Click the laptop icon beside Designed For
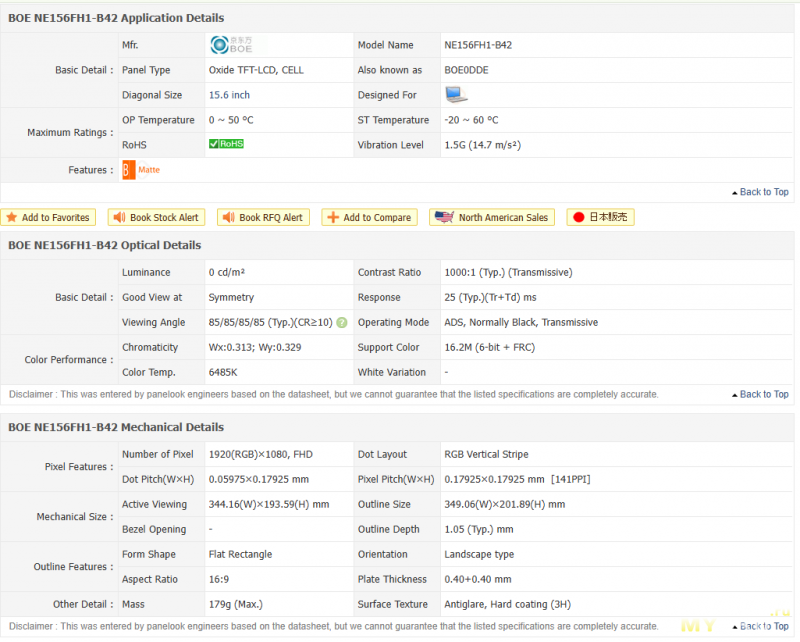The height and width of the screenshot is (642, 800). (456, 95)
